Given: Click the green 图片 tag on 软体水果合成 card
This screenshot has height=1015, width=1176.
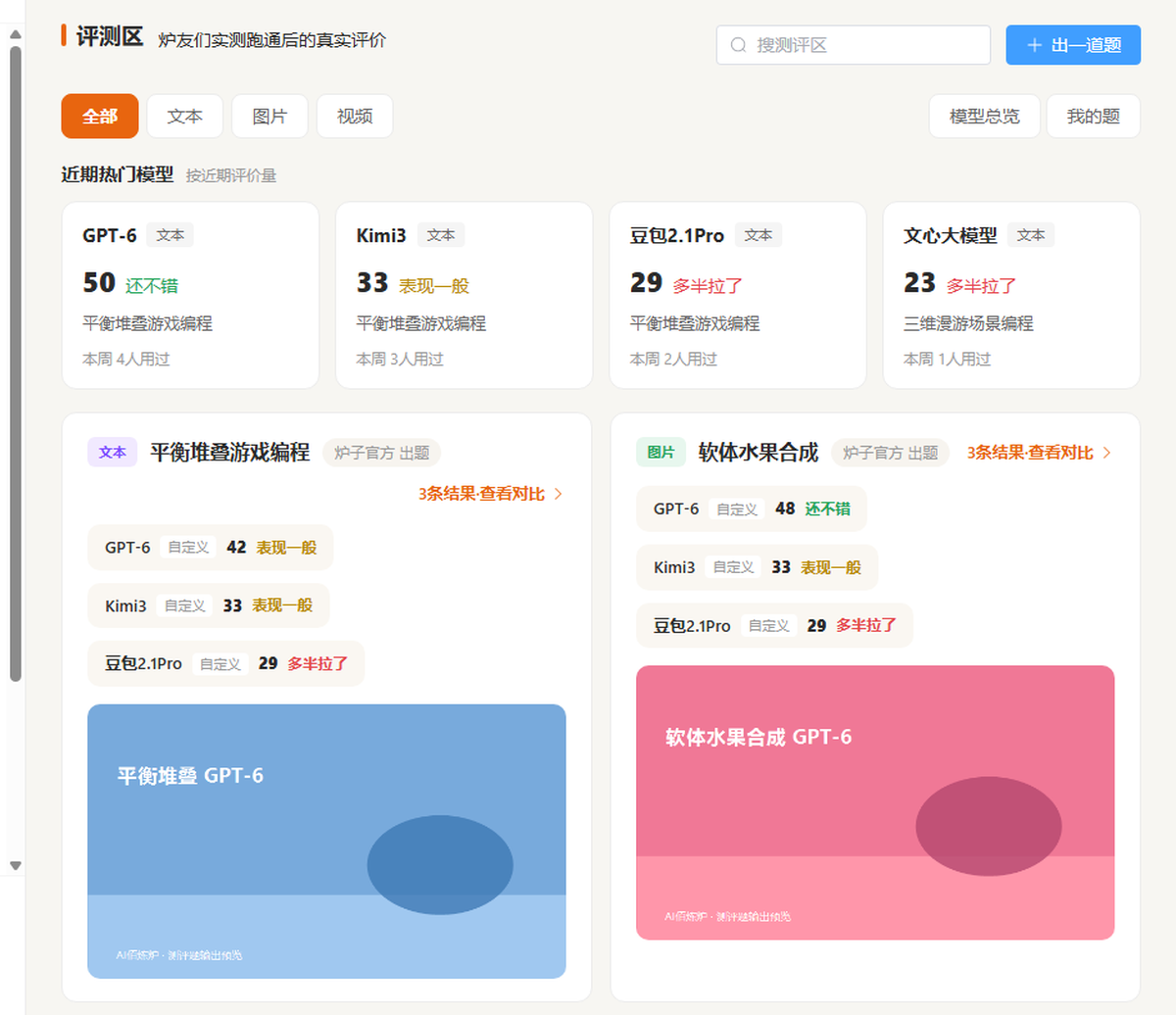Looking at the screenshot, I should pos(661,453).
